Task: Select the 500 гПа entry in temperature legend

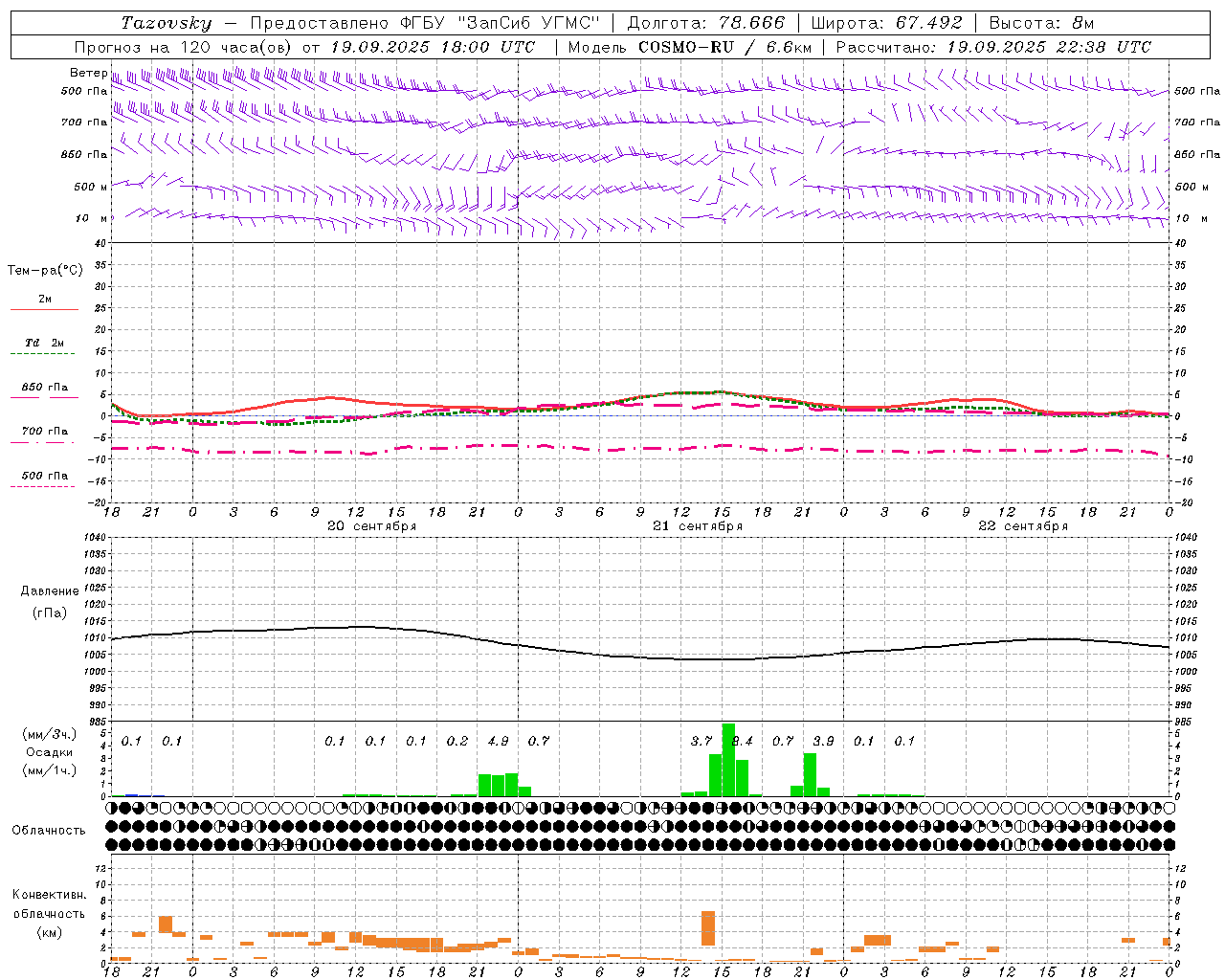Action: [45, 476]
